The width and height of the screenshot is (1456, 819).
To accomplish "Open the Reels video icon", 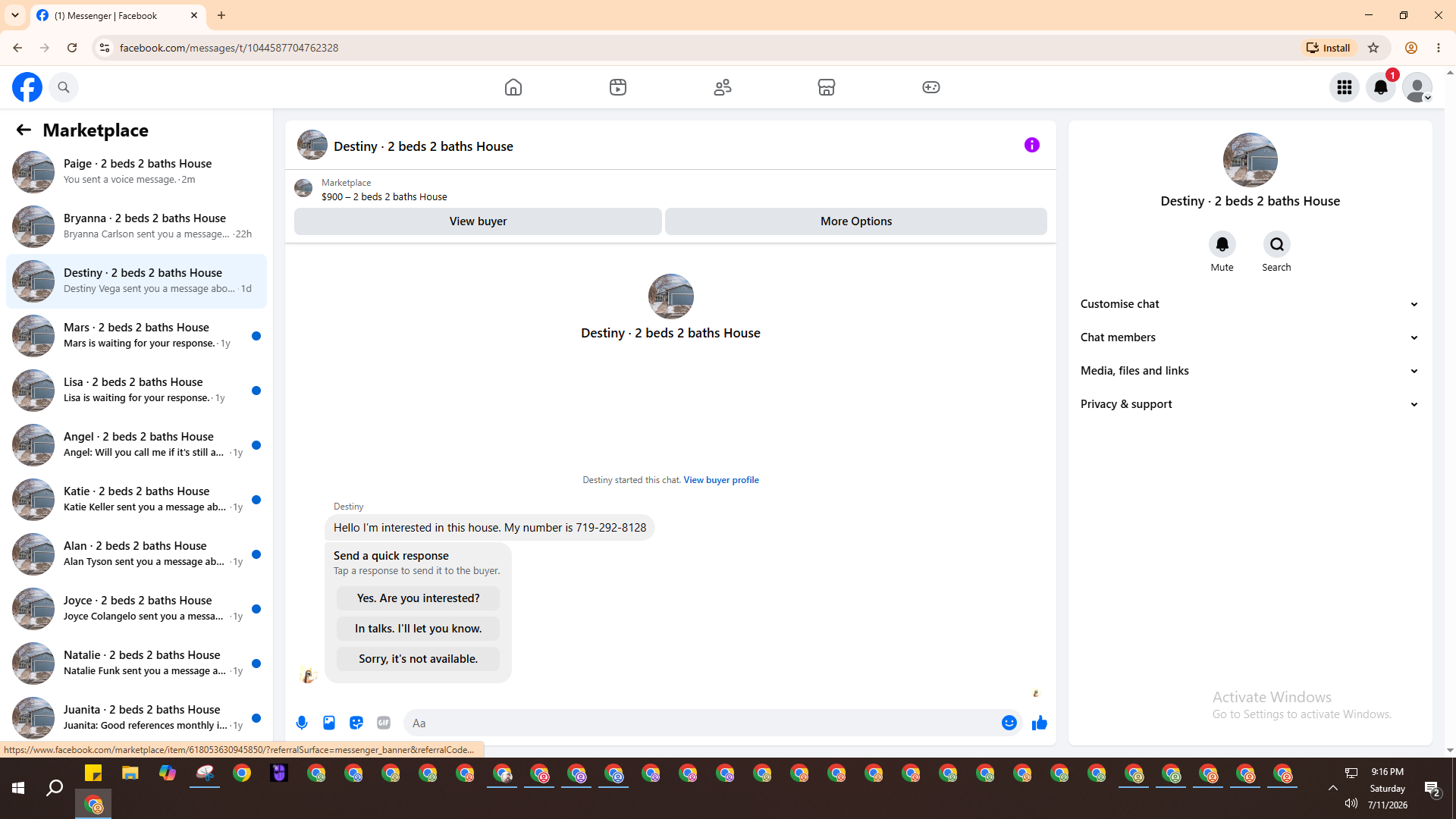I will tap(618, 87).
